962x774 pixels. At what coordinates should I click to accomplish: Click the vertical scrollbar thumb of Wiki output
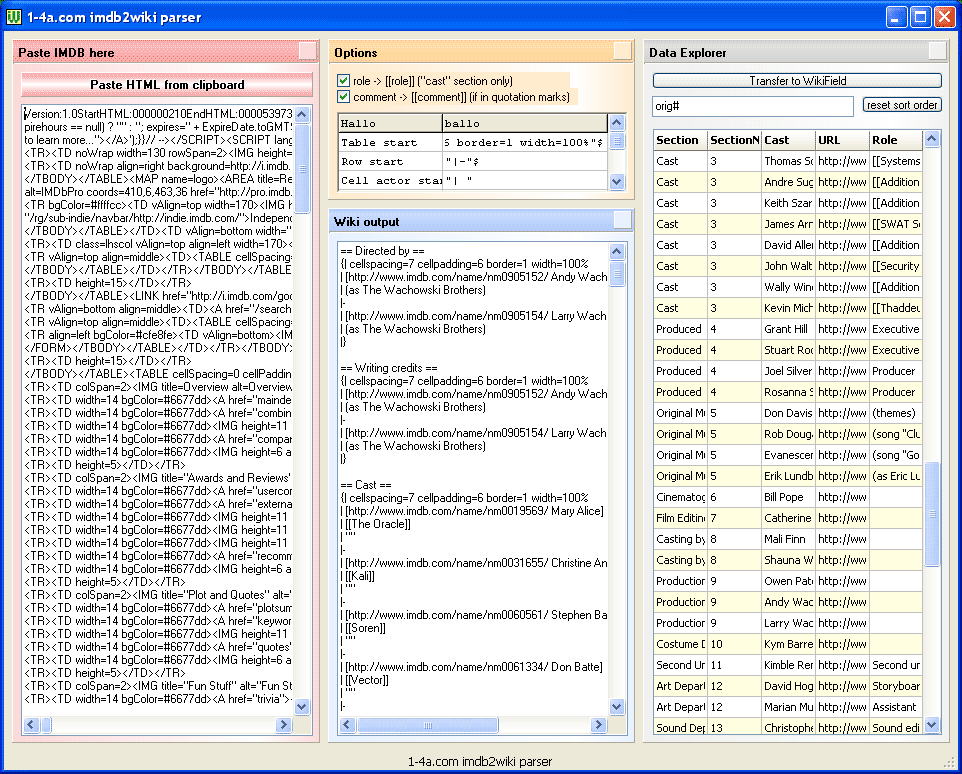pyautogui.click(x=617, y=274)
